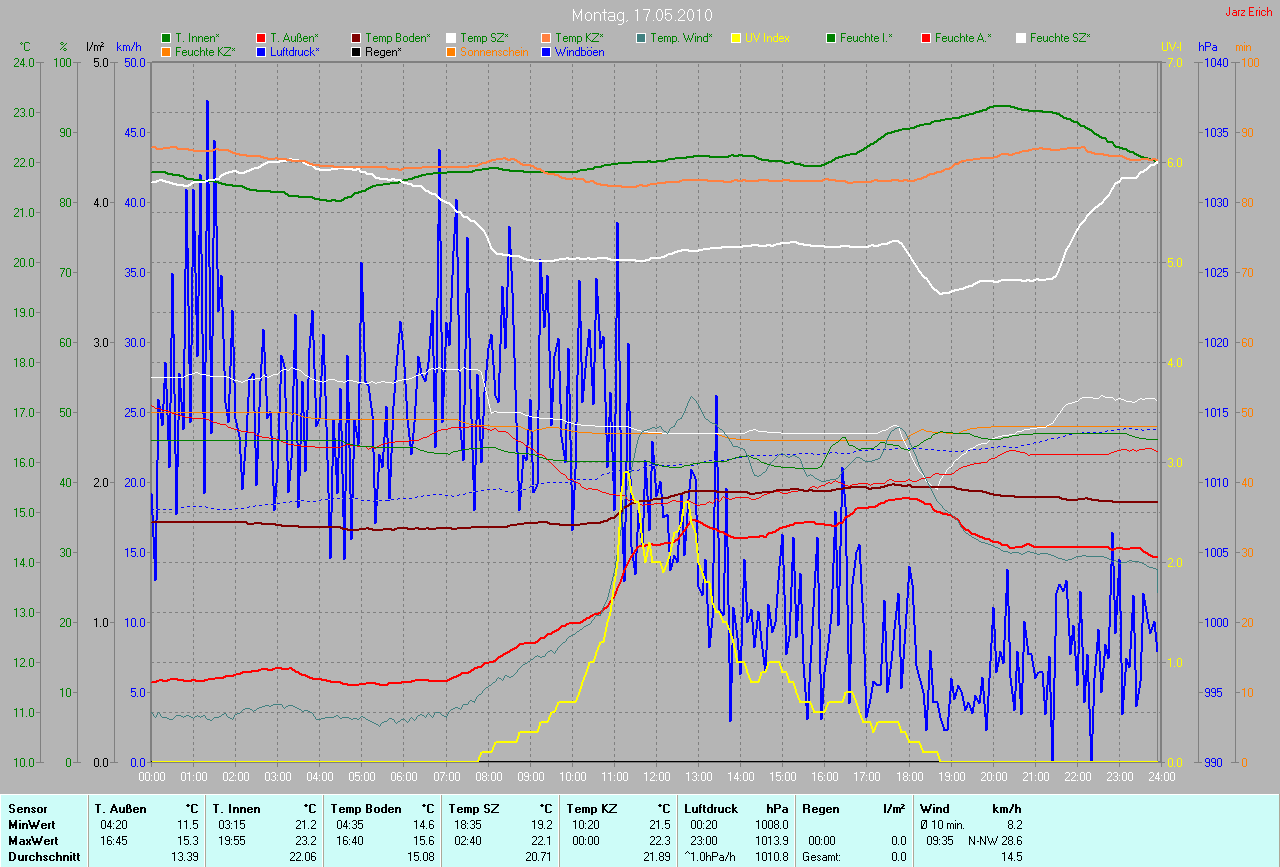This screenshot has width=1280, height=867.
Task: Click the black Regen legend square
Action: pos(356,51)
